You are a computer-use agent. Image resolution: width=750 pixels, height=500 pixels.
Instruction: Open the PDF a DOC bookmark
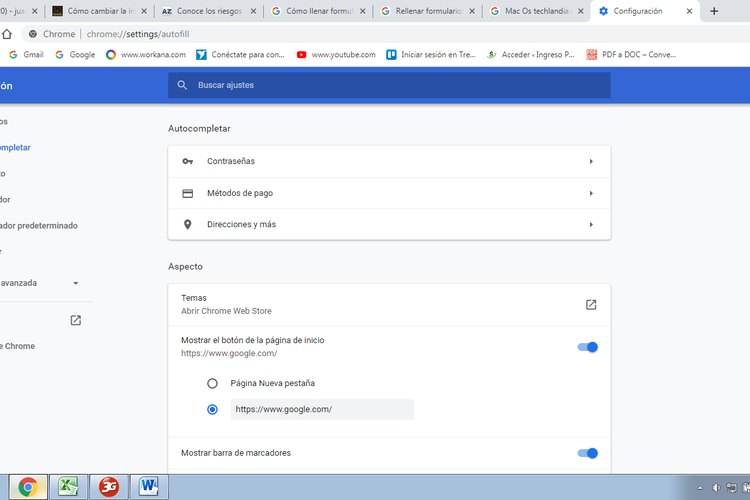(x=631, y=55)
